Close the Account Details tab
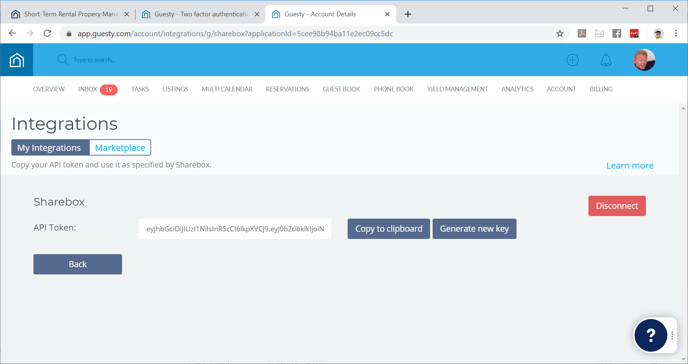688x364 pixels. point(387,14)
